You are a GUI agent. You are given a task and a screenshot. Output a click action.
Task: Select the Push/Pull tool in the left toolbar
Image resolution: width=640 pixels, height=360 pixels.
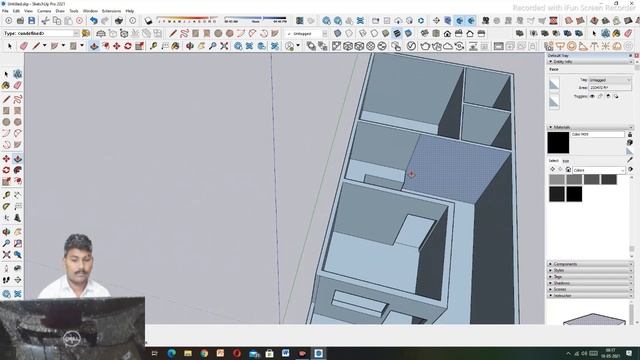[x=18, y=158]
